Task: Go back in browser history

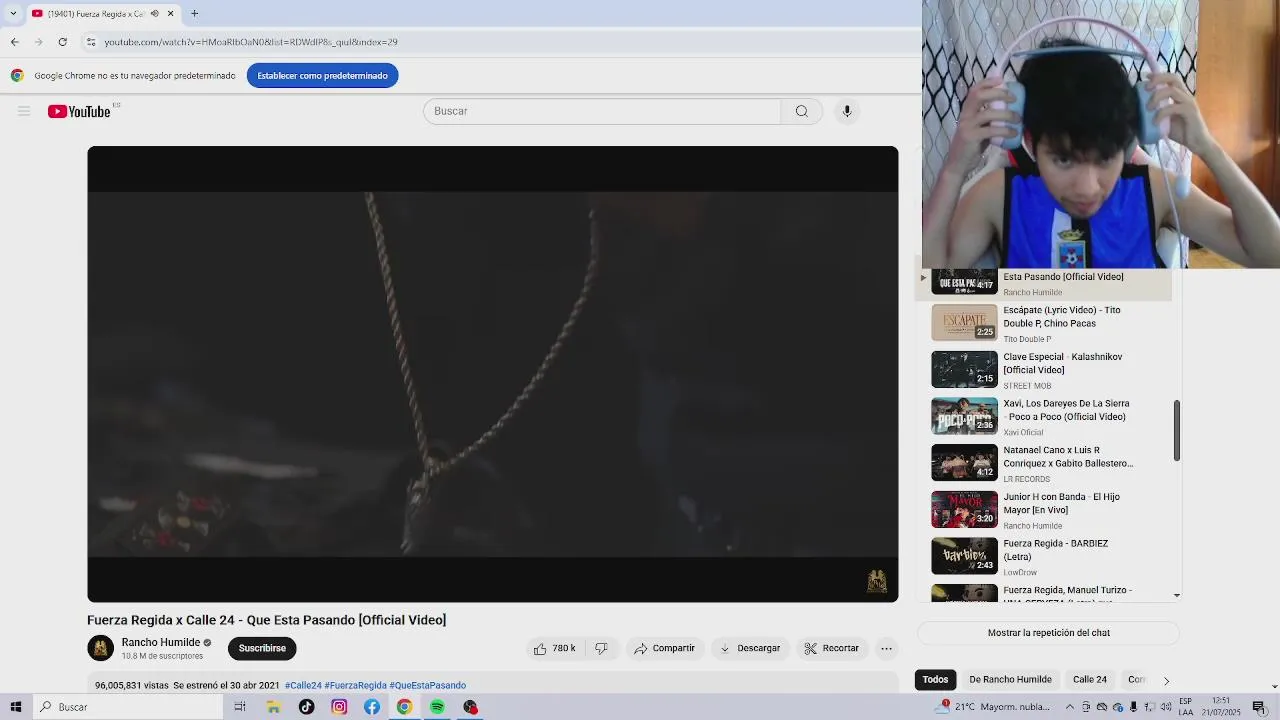Action: [15, 42]
